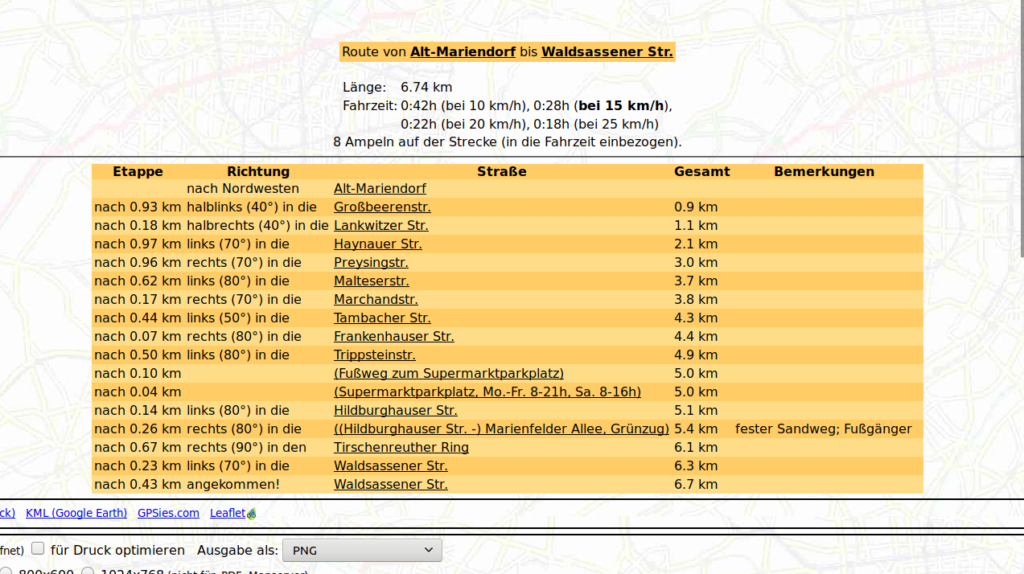This screenshot has height=574, width=1024.
Task: Select the 1024x768 size radio button
Action: pos(88,572)
